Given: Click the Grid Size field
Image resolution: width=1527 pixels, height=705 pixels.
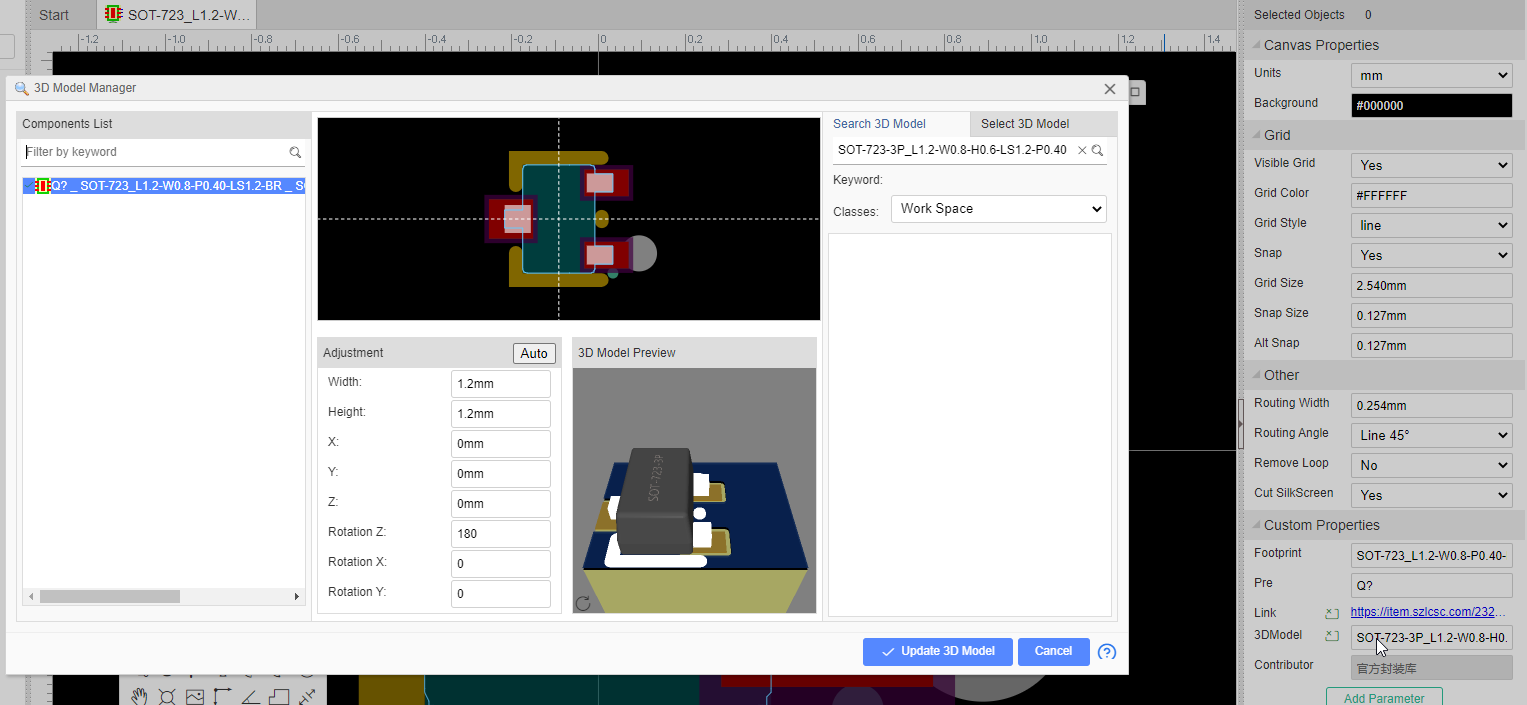Looking at the screenshot, I should pos(1431,285).
